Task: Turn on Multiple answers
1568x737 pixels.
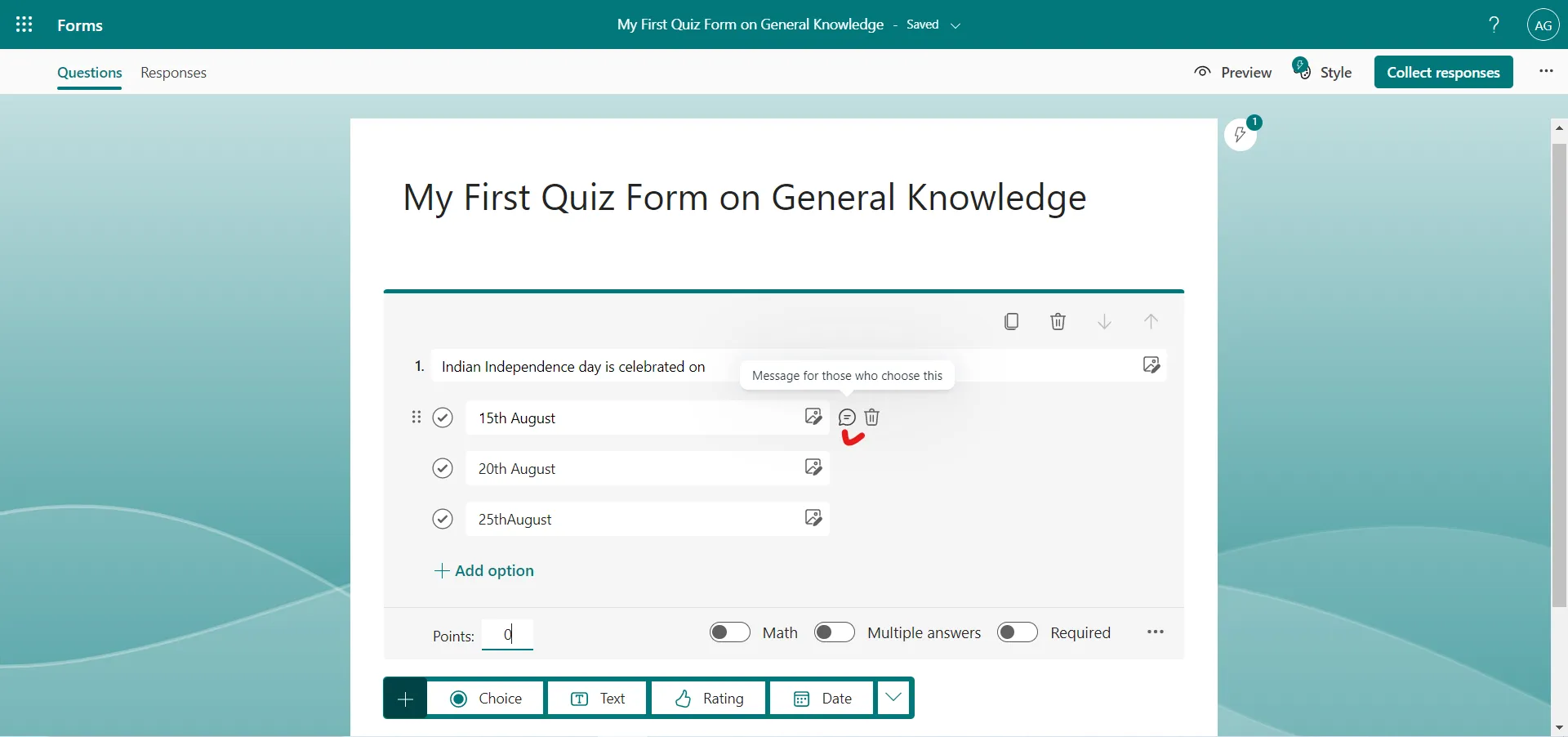Action: (x=834, y=632)
